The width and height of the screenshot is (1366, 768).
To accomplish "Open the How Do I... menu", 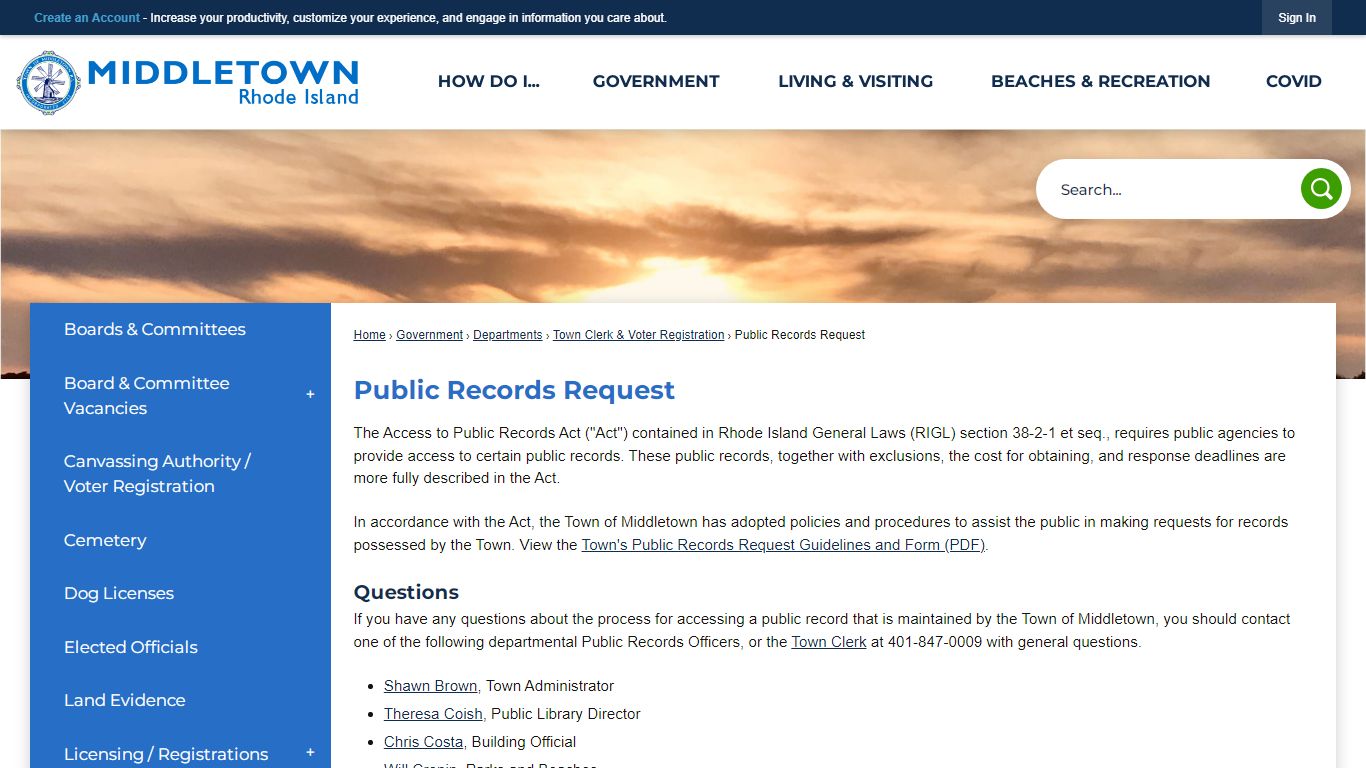I will [x=488, y=82].
